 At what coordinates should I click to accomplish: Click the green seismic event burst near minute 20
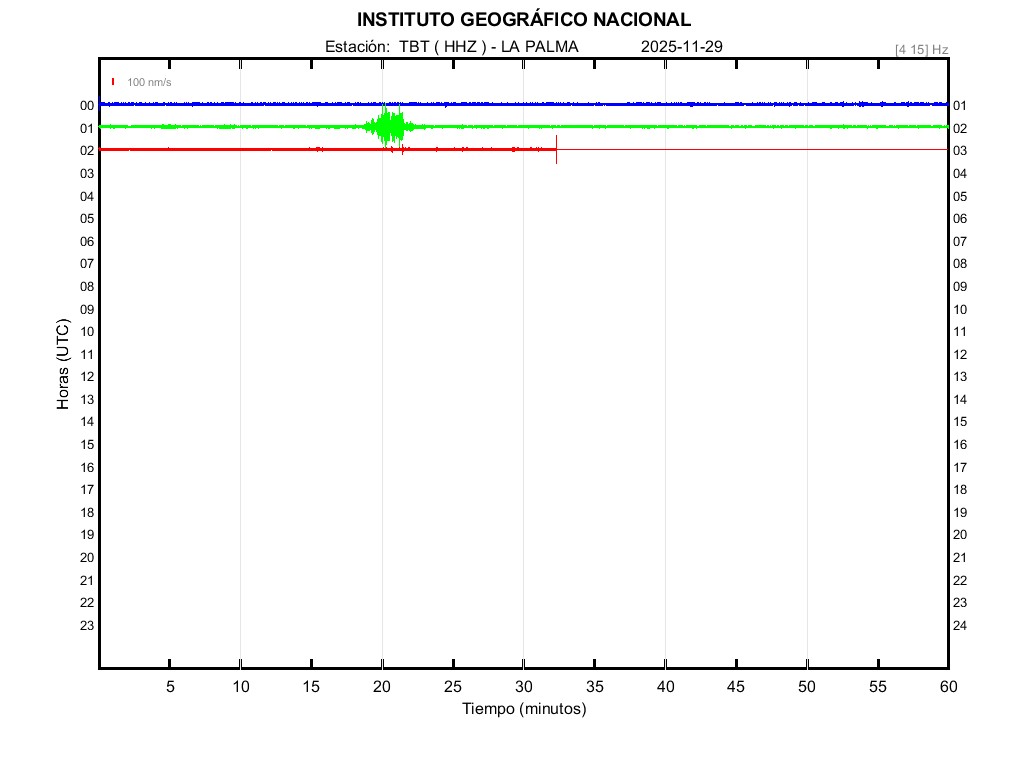(x=386, y=127)
